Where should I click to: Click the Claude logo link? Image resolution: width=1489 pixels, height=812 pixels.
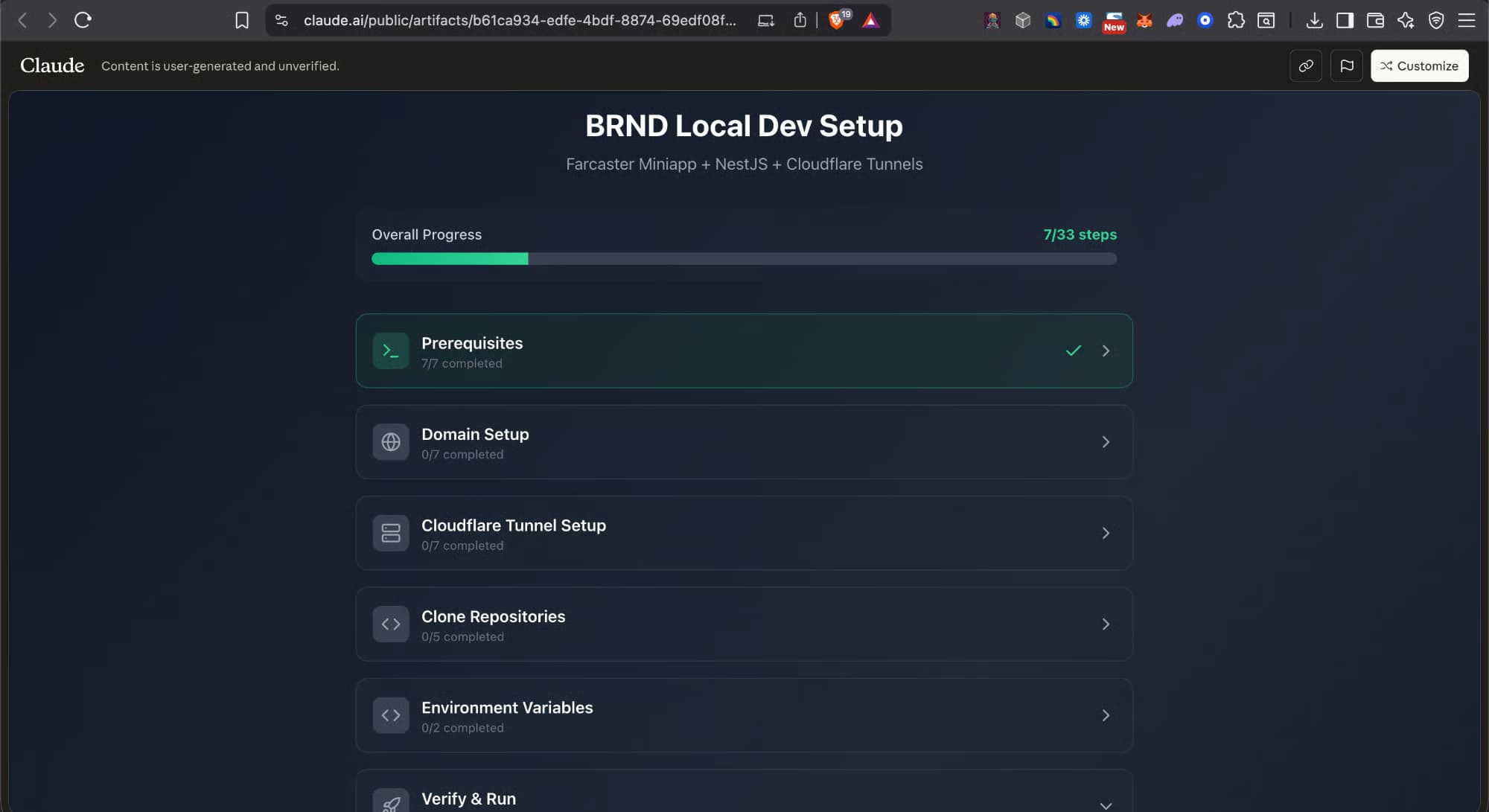click(x=52, y=65)
